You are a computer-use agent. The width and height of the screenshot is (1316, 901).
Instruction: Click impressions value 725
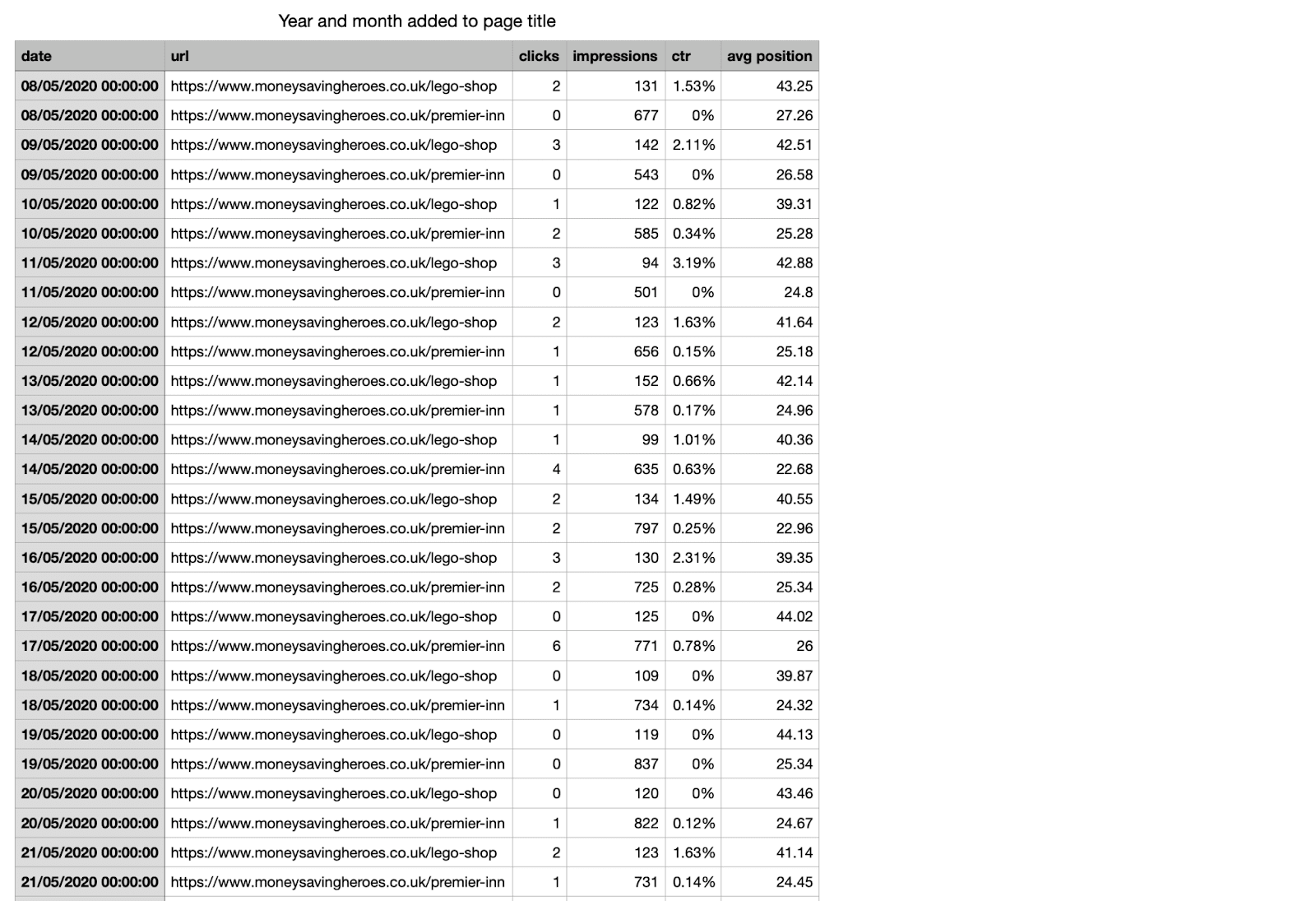click(646, 587)
